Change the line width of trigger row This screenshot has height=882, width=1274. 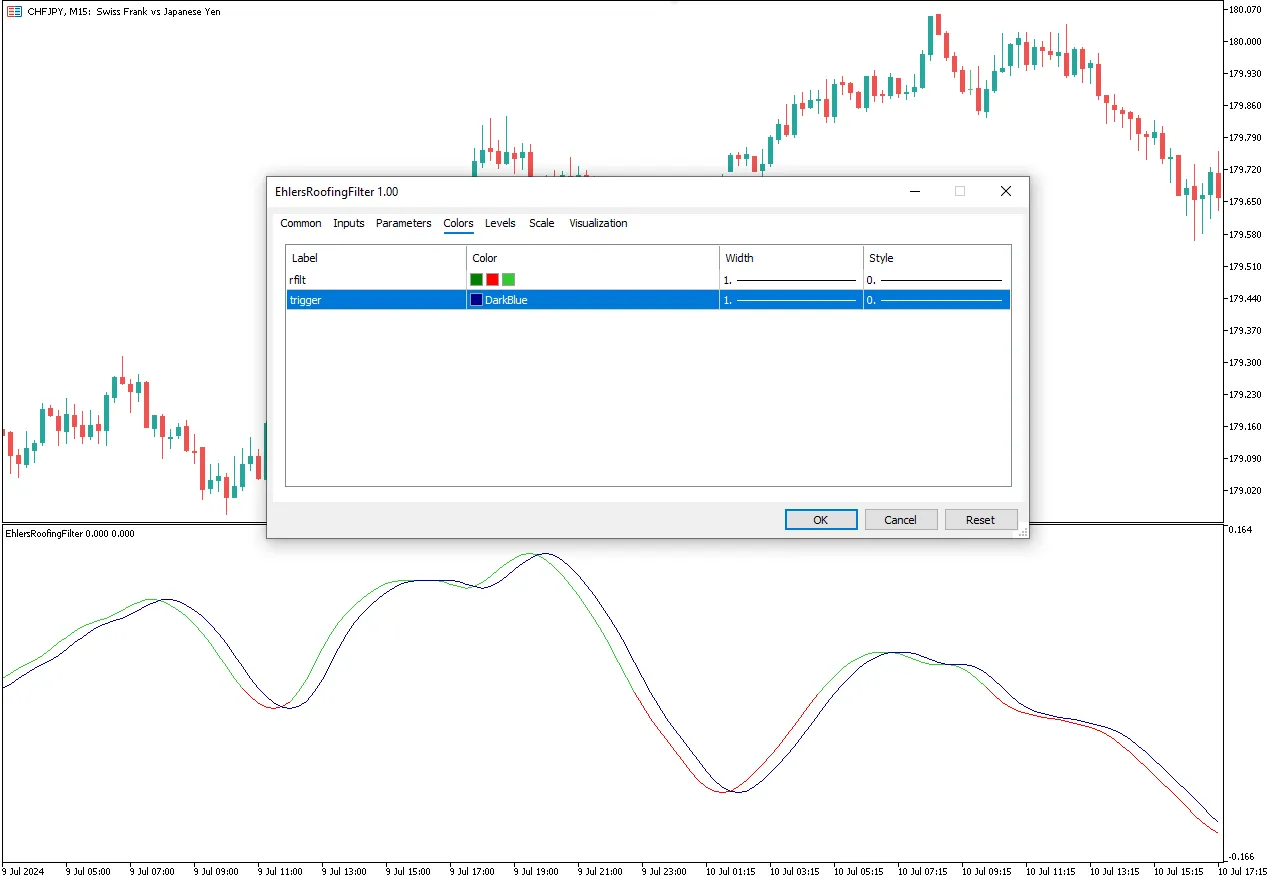click(790, 300)
